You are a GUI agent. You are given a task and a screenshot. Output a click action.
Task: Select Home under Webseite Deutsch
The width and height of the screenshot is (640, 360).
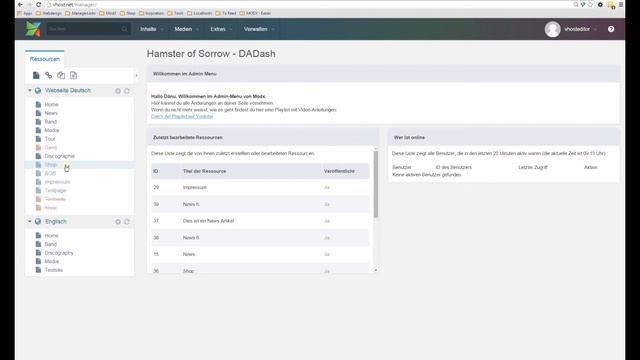[51, 104]
